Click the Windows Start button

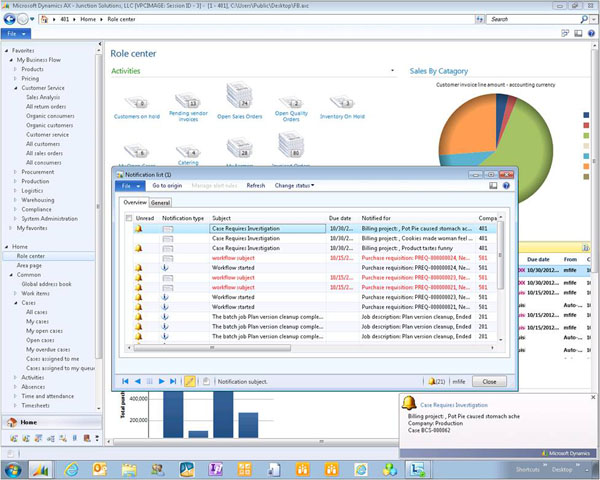(14, 468)
